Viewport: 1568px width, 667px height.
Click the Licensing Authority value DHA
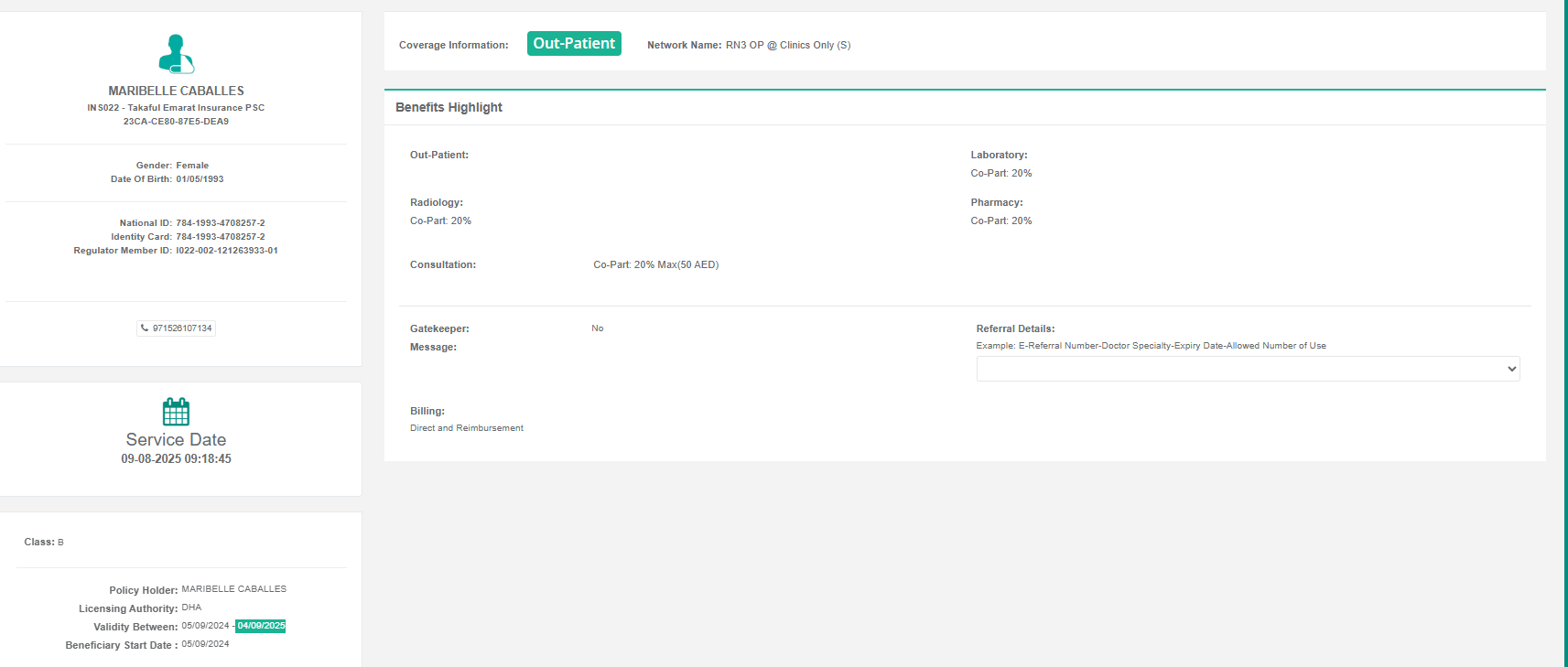pos(191,608)
